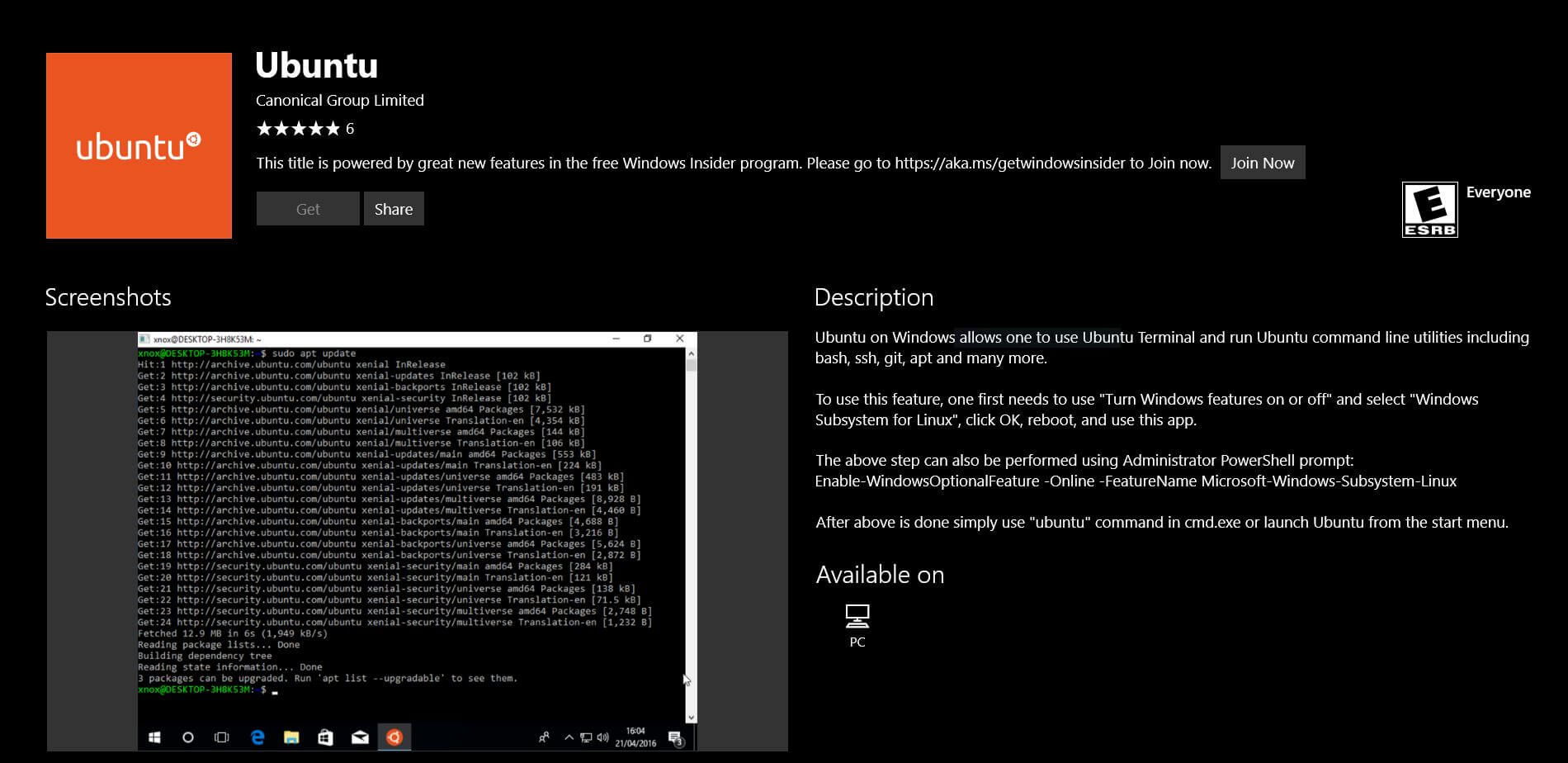Click the Windows Insider program notice text
The height and width of the screenshot is (763, 1568).
pos(734,163)
